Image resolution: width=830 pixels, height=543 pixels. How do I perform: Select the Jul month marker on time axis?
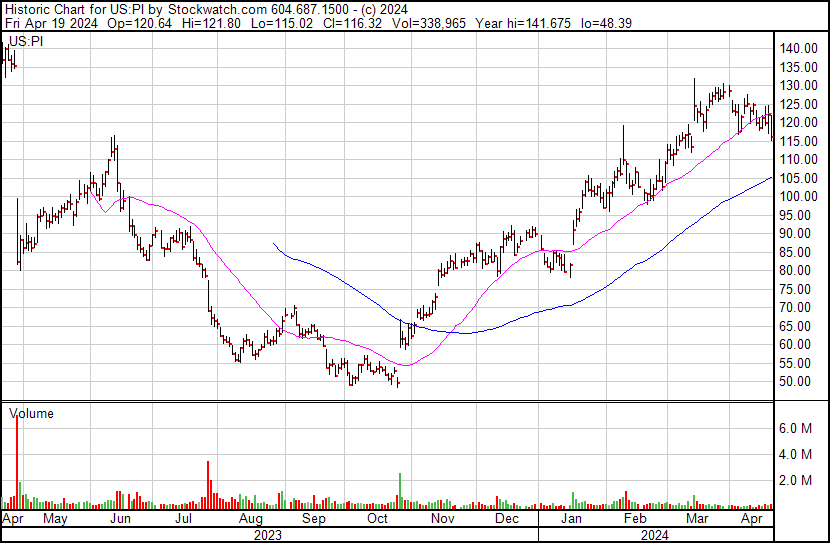coord(183,520)
